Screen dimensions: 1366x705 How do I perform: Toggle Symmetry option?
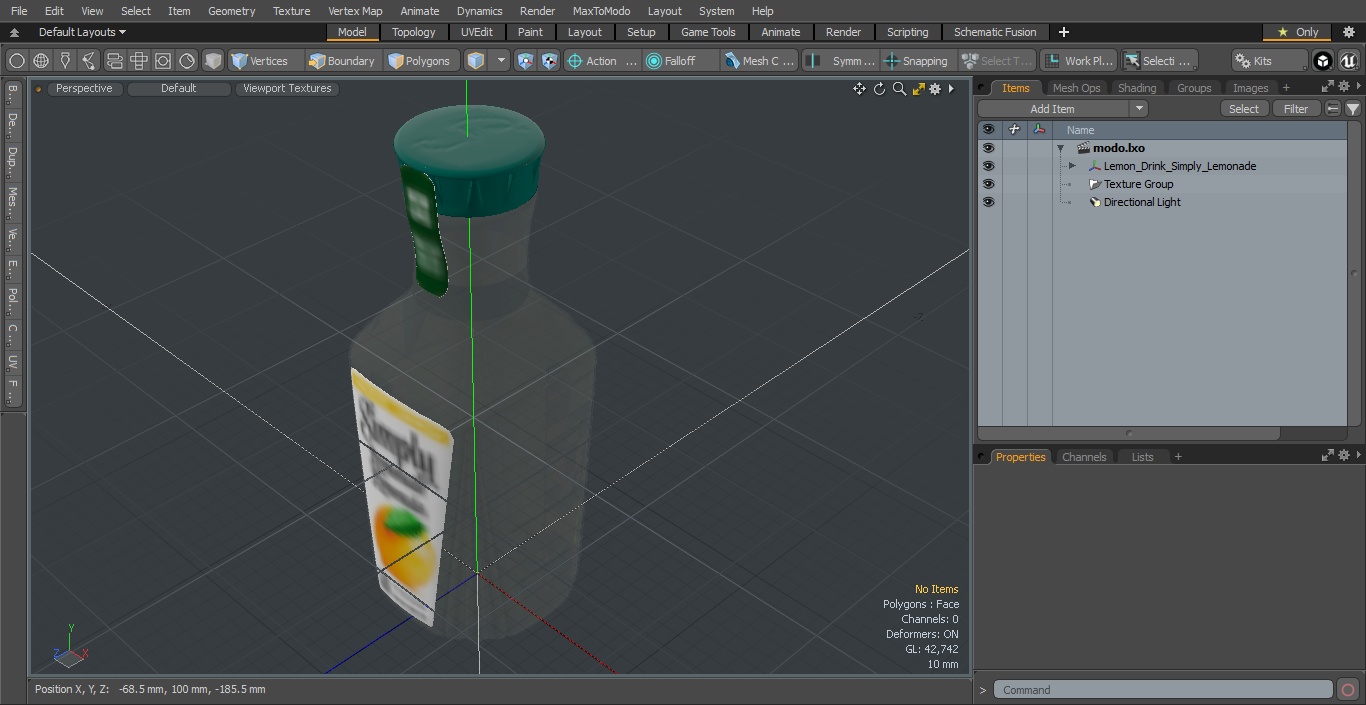coord(841,61)
